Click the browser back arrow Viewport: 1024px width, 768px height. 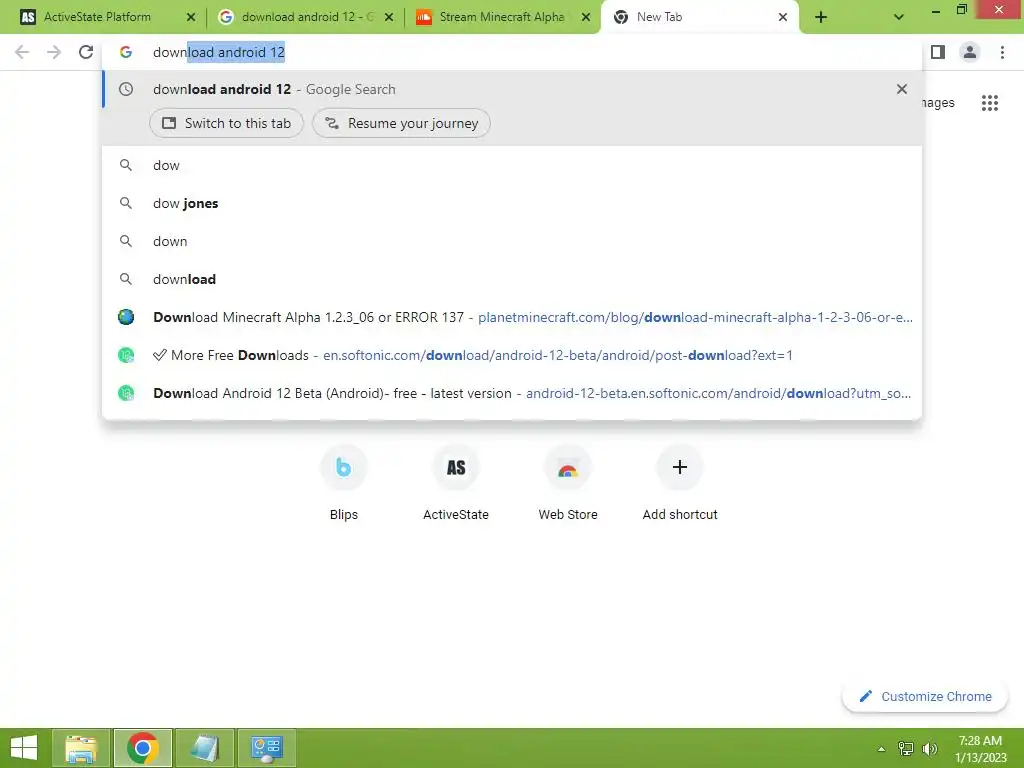(x=22, y=52)
